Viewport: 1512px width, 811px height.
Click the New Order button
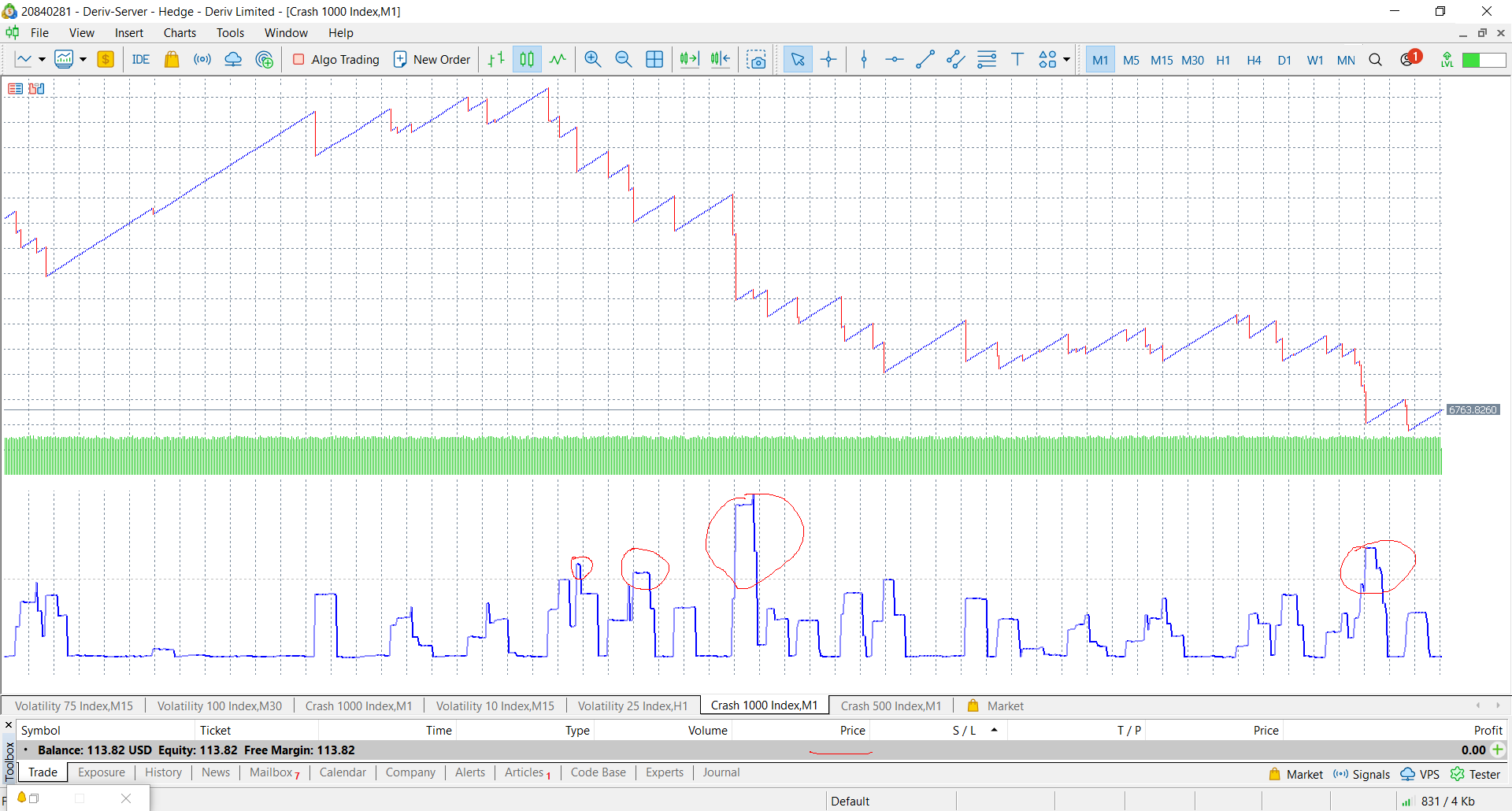point(432,60)
